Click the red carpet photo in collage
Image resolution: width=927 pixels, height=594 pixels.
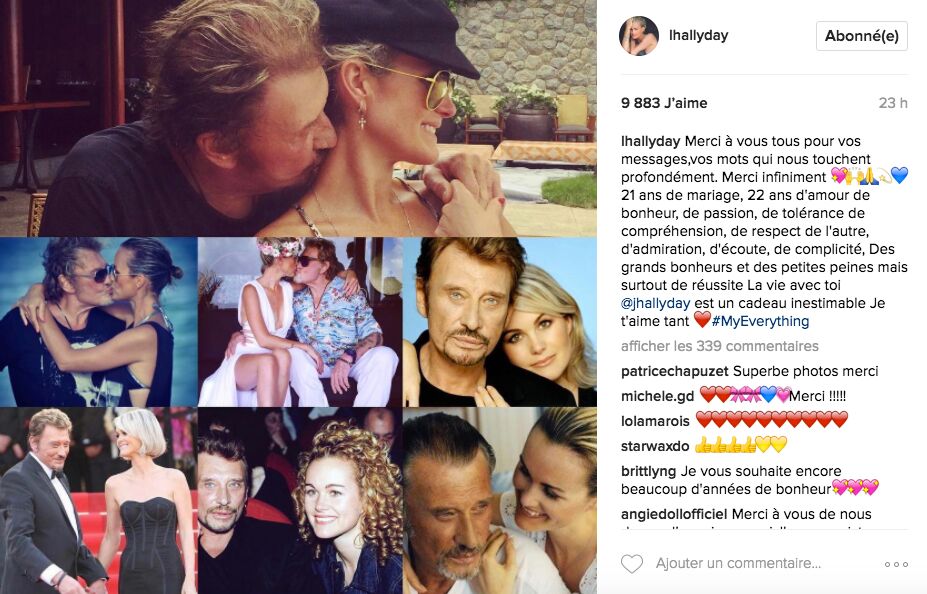coord(98,501)
